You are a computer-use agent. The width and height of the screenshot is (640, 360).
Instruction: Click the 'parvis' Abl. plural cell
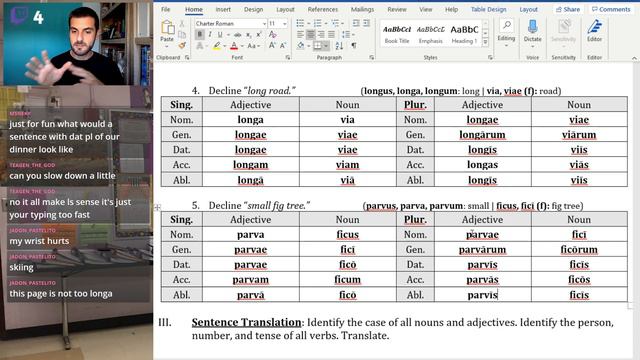click(482, 295)
